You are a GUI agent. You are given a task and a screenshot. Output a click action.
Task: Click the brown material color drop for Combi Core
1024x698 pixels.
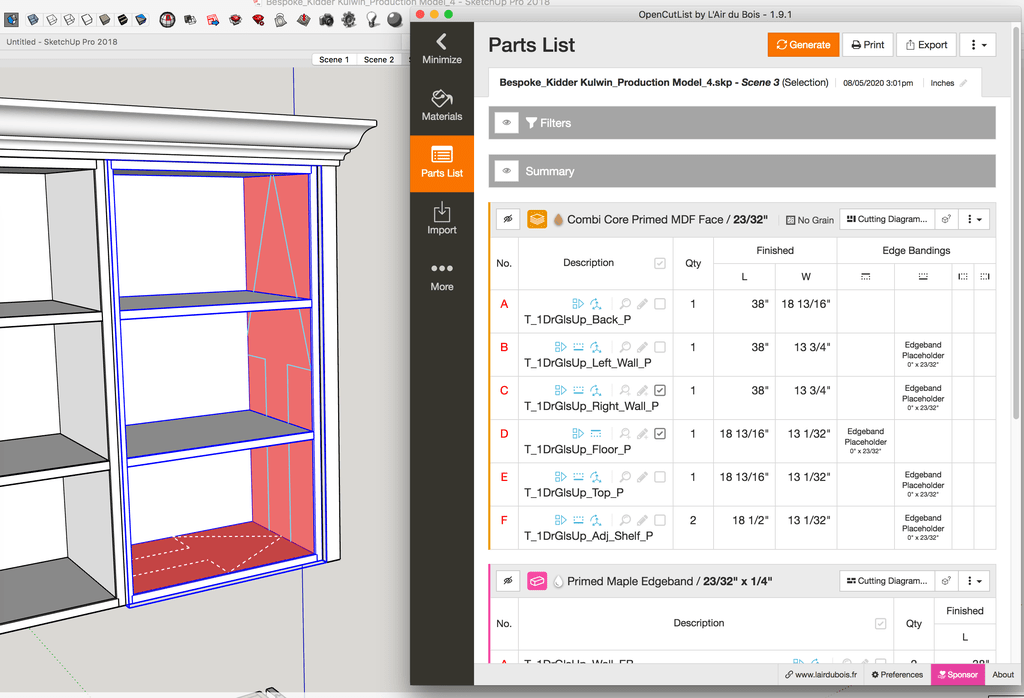[558, 220]
